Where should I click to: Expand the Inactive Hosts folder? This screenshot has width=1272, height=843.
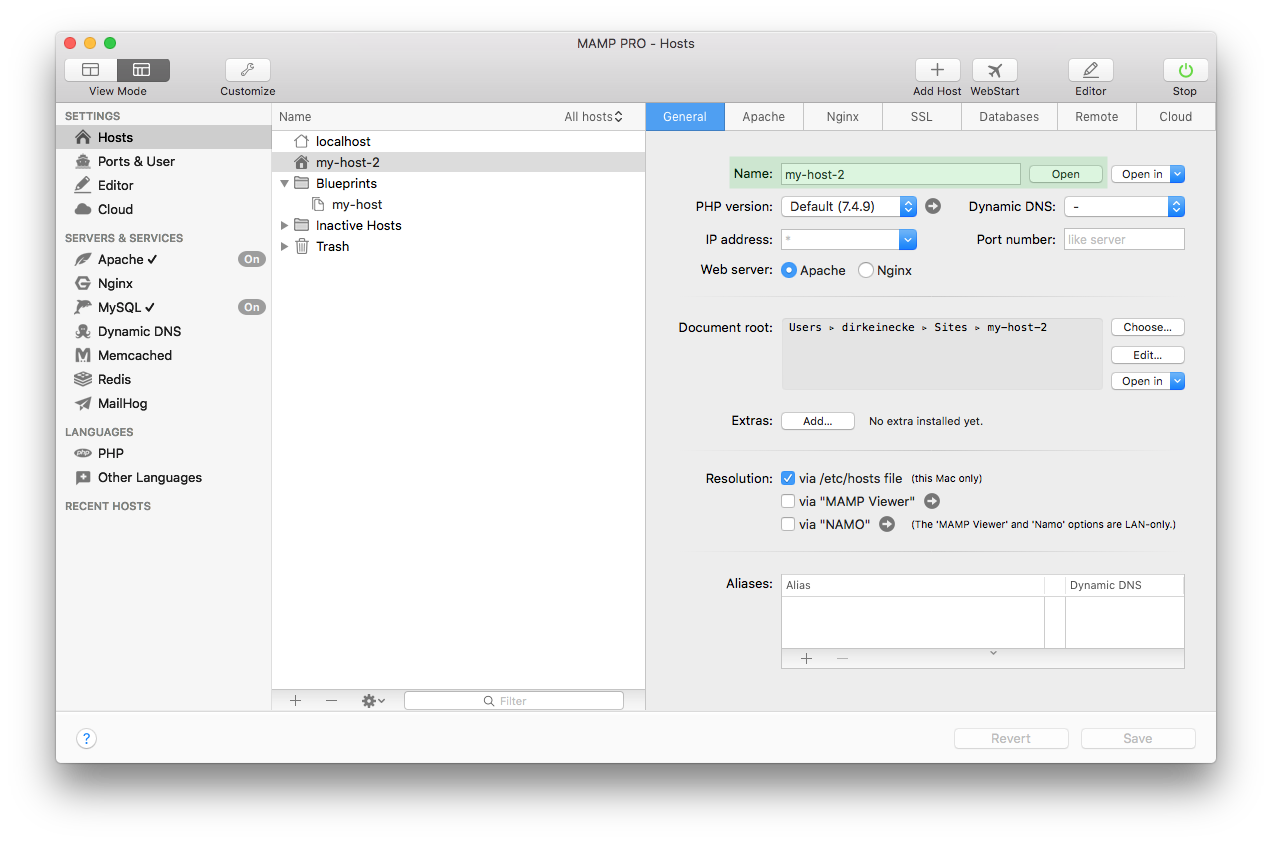coord(283,225)
